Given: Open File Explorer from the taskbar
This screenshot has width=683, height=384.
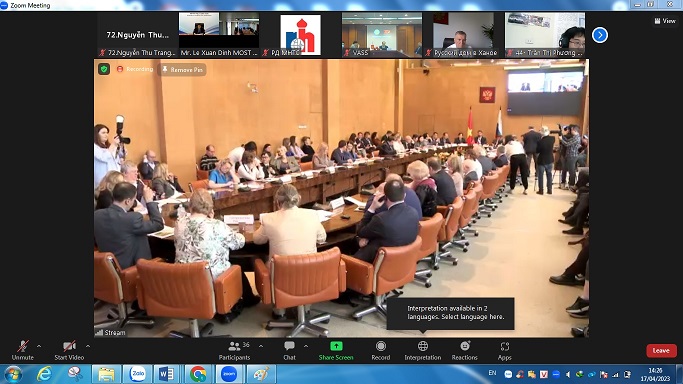Looking at the screenshot, I should 106,374.
